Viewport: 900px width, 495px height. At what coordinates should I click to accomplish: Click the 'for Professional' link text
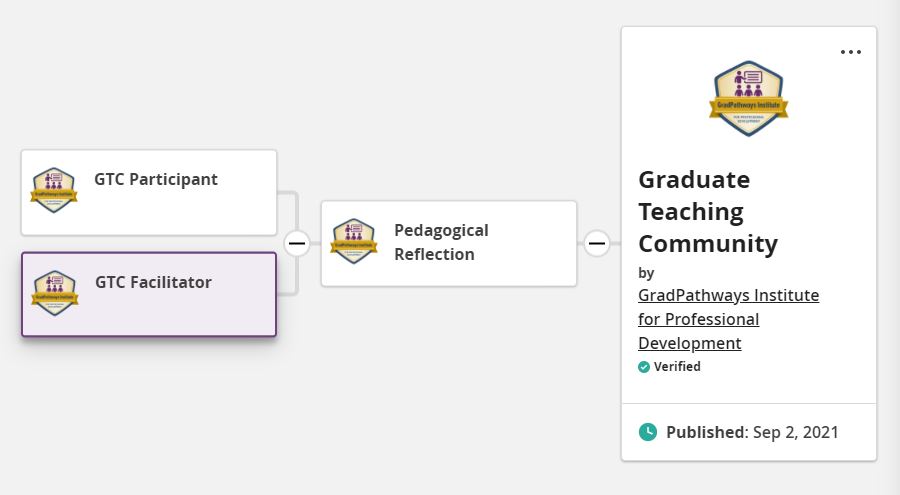point(699,319)
